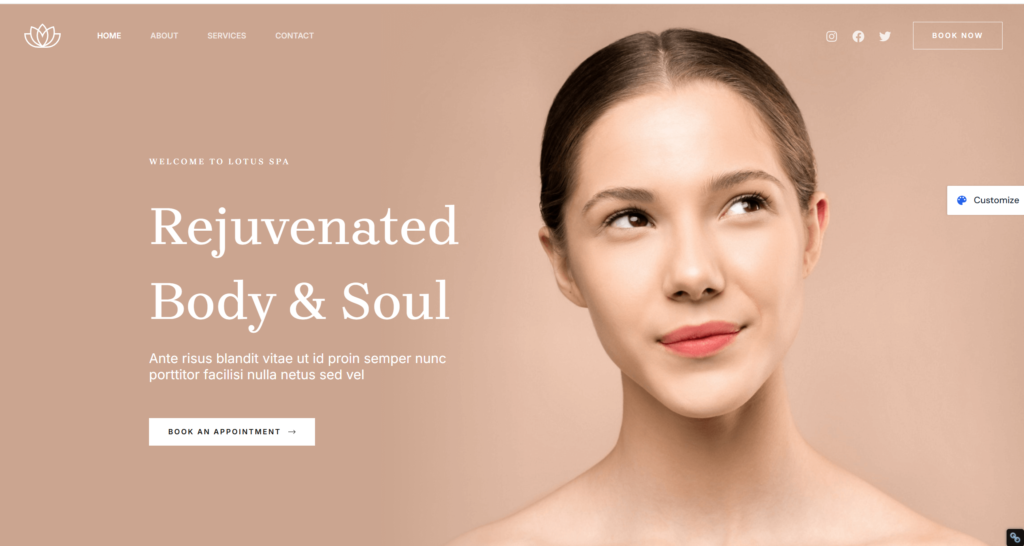Open the Instagram profile icon
This screenshot has height=546, width=1024.
pyautogui.click(x=831, y=37)
